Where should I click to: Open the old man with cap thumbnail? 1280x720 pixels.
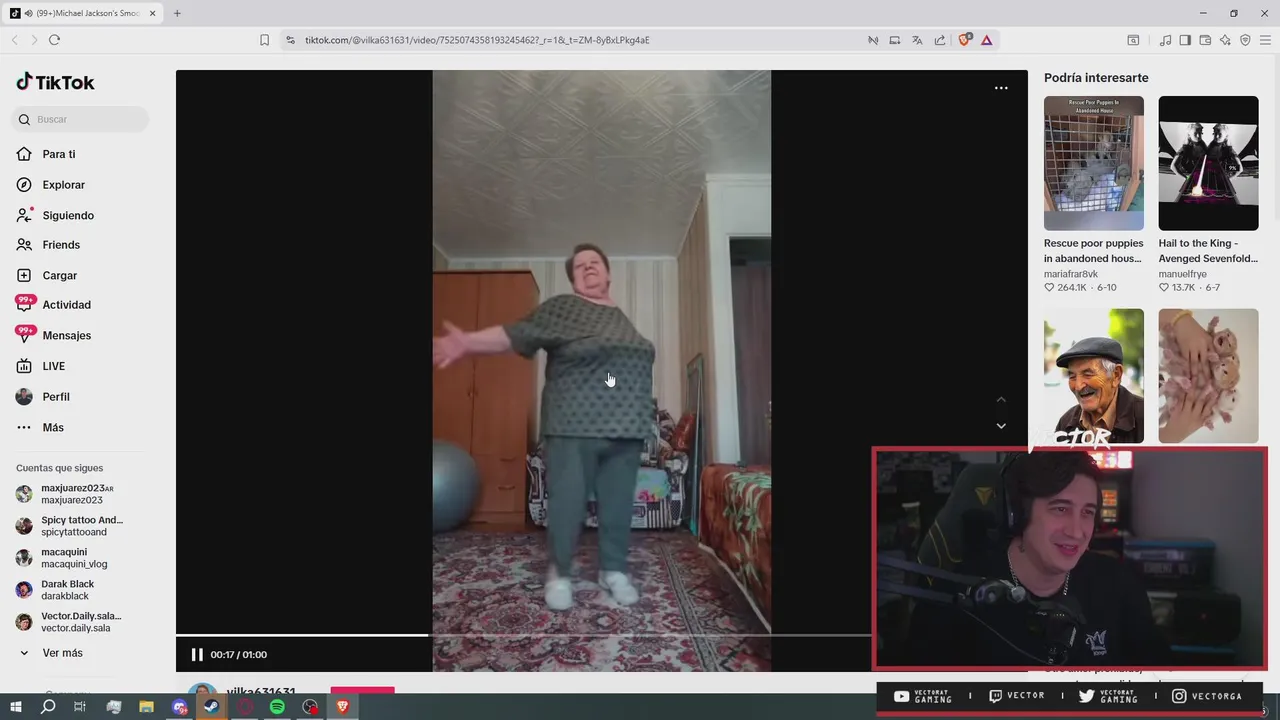(1094, 376)
